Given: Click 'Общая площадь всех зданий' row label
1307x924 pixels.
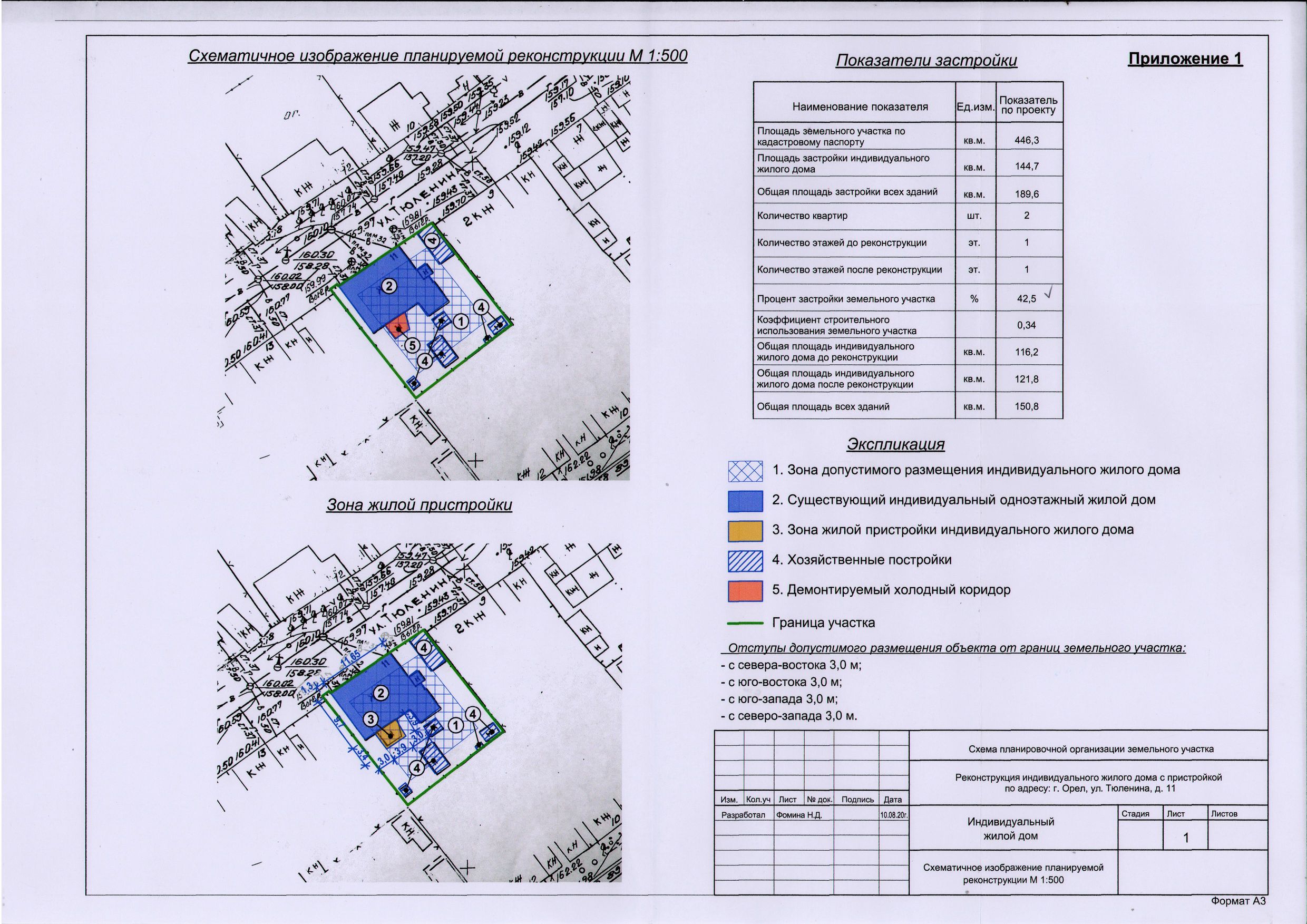Looking at the screenshot, I should click(823, 406).
